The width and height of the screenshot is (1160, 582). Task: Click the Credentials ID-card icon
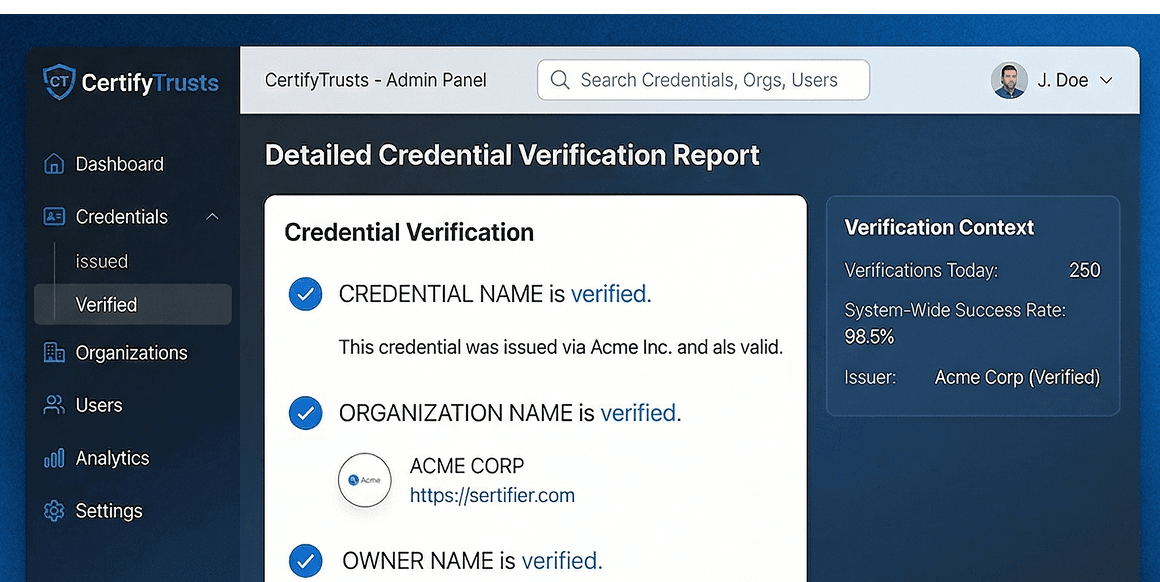pos(52,216)
